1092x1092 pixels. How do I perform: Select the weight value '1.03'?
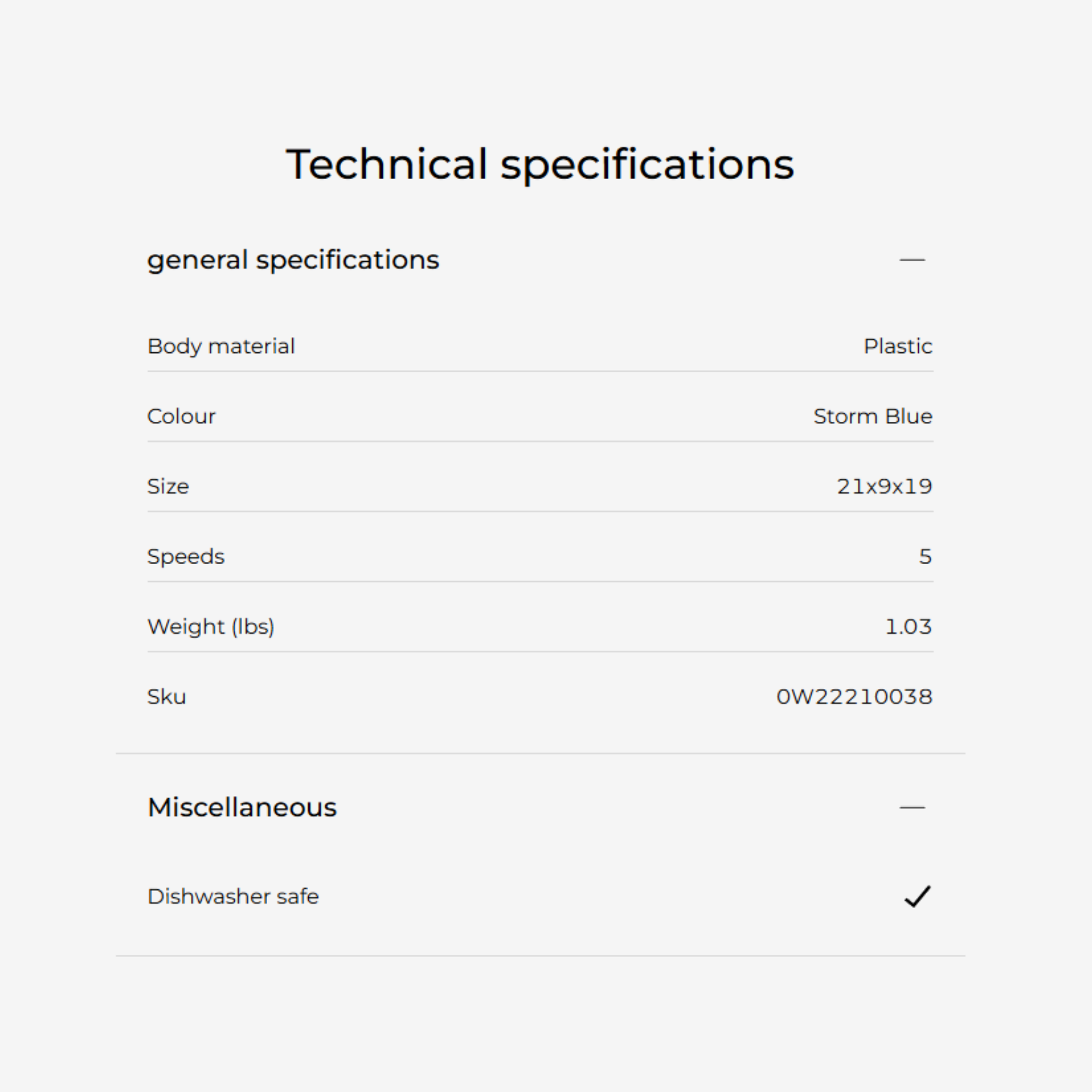[908, 627]
